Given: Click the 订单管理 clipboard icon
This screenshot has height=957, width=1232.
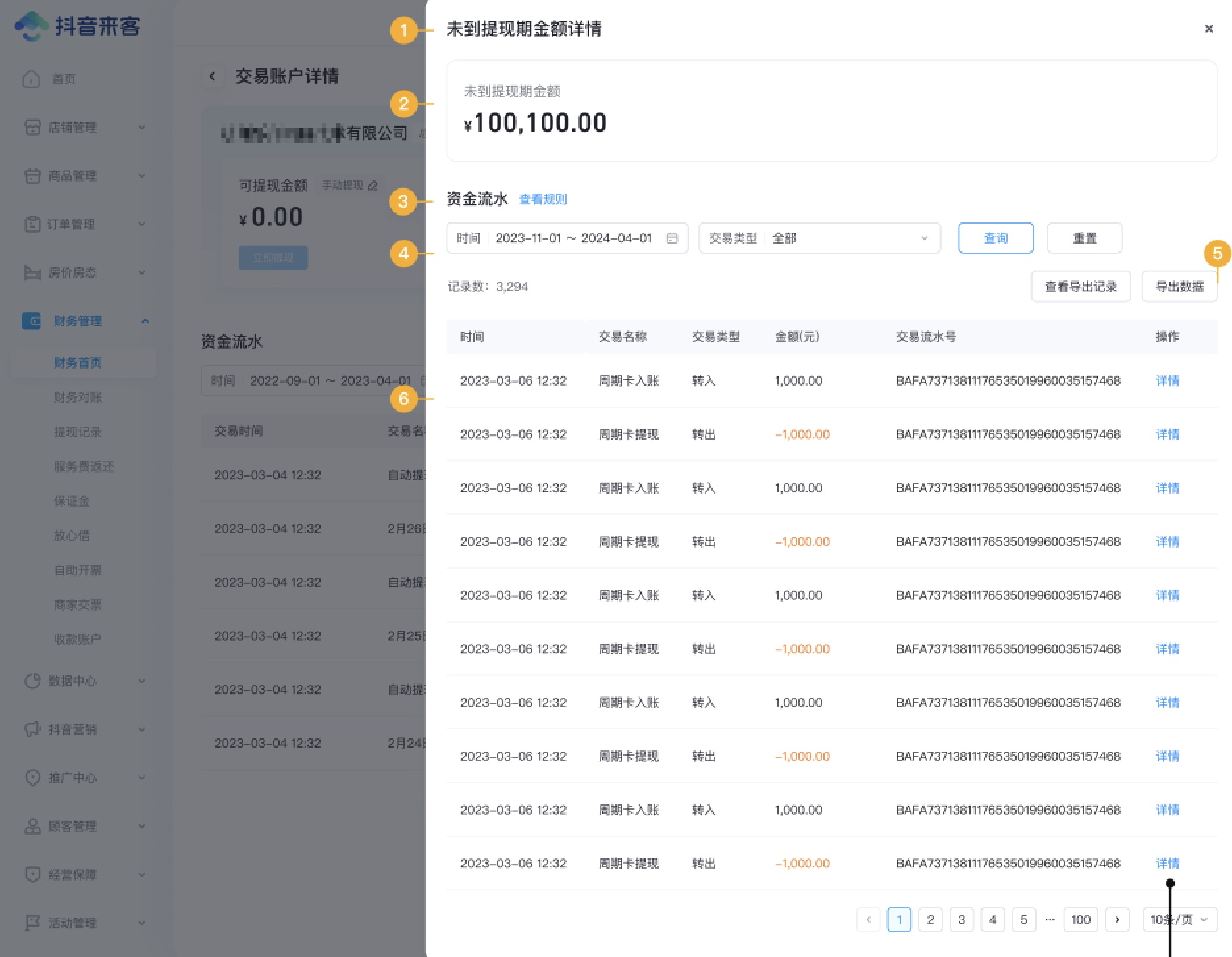Looking at the screenshot, I should [x=32, y=224].
